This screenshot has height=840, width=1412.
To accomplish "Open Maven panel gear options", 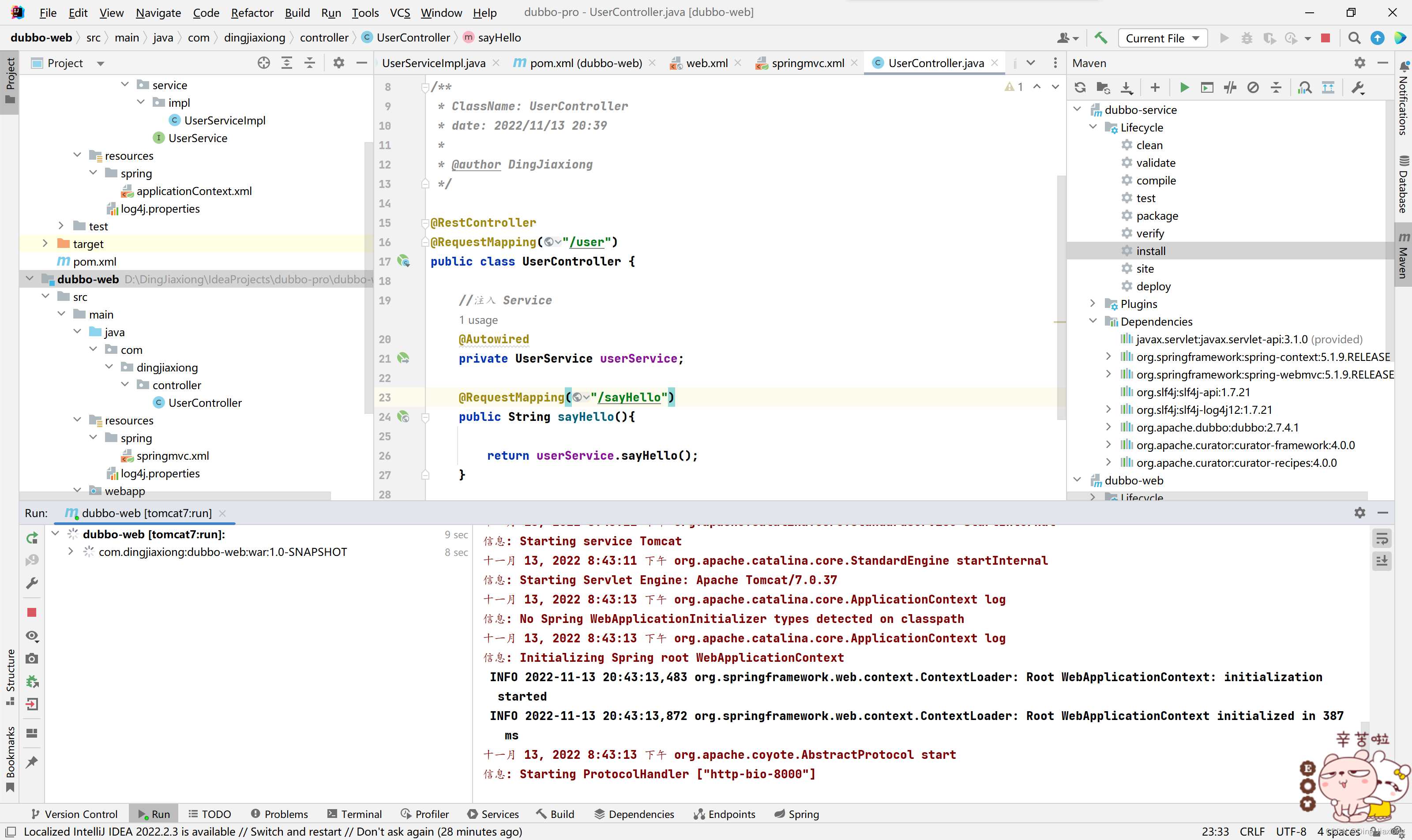I will pyautogui.click(x=1360, y=63).
